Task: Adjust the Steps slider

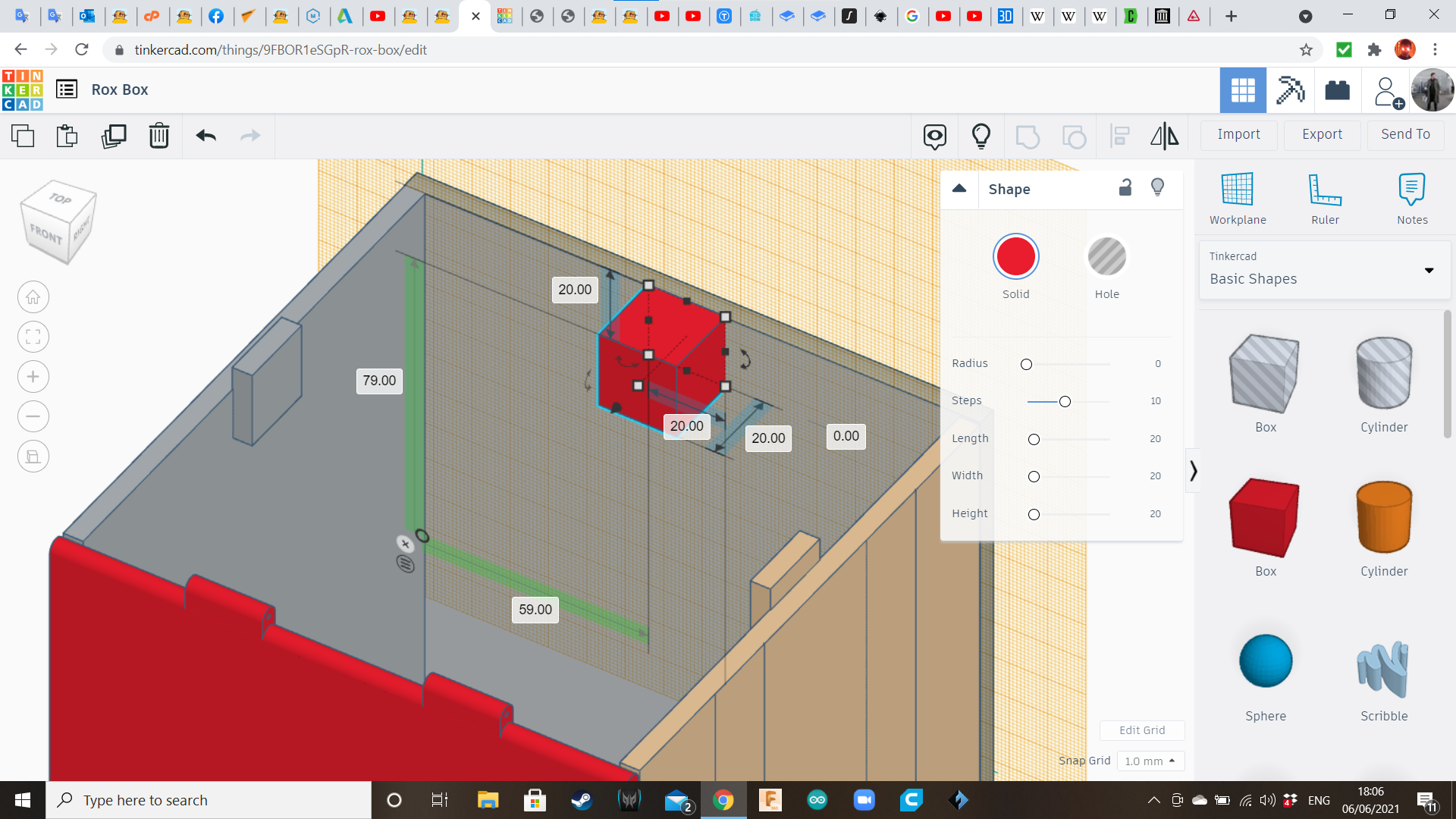Action: [1065, 401]
